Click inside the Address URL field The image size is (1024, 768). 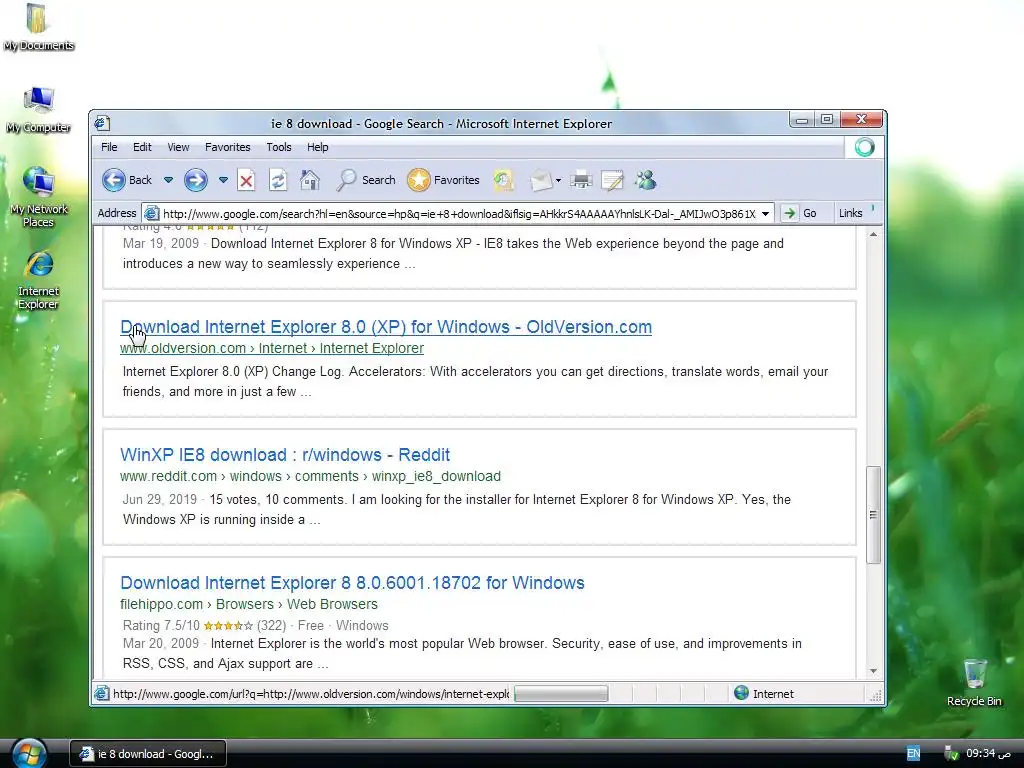coord(458,214)
